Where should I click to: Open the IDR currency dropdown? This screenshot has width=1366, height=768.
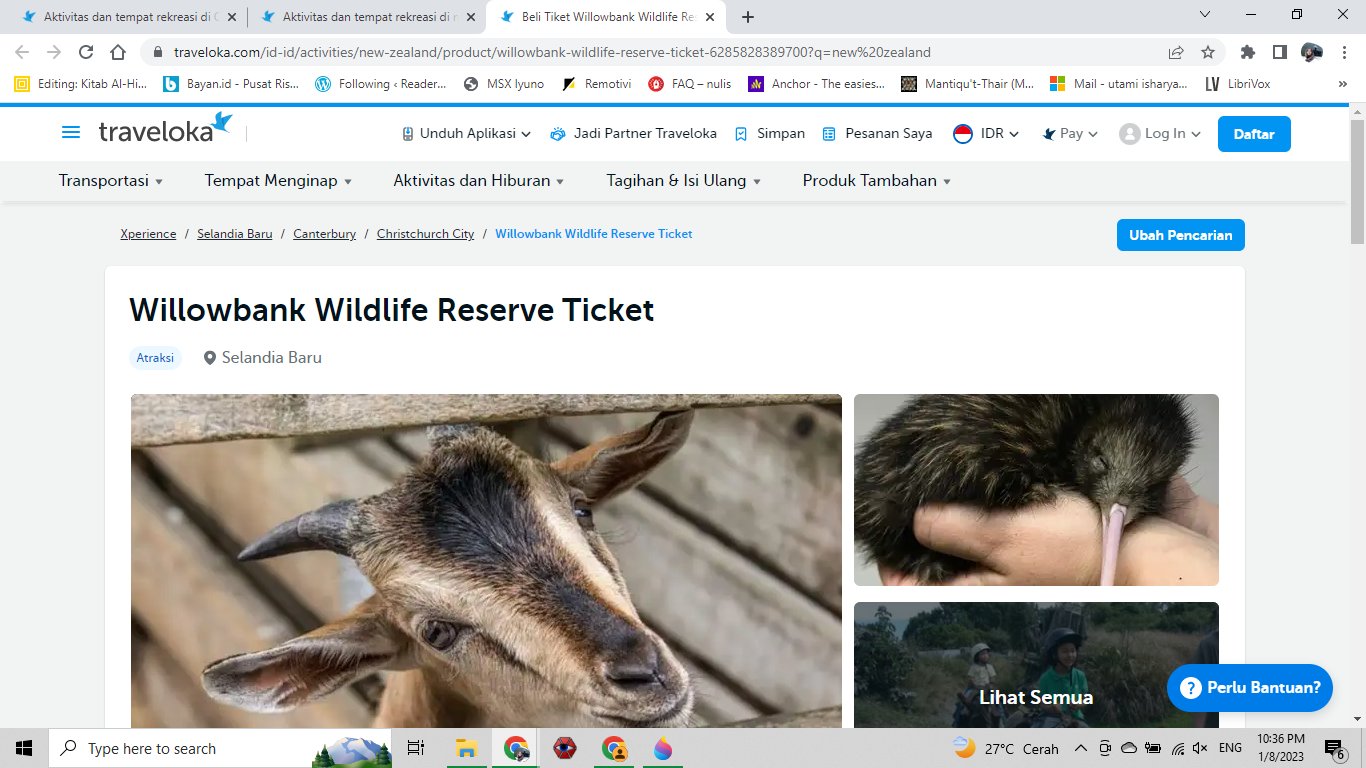point(986,133)
